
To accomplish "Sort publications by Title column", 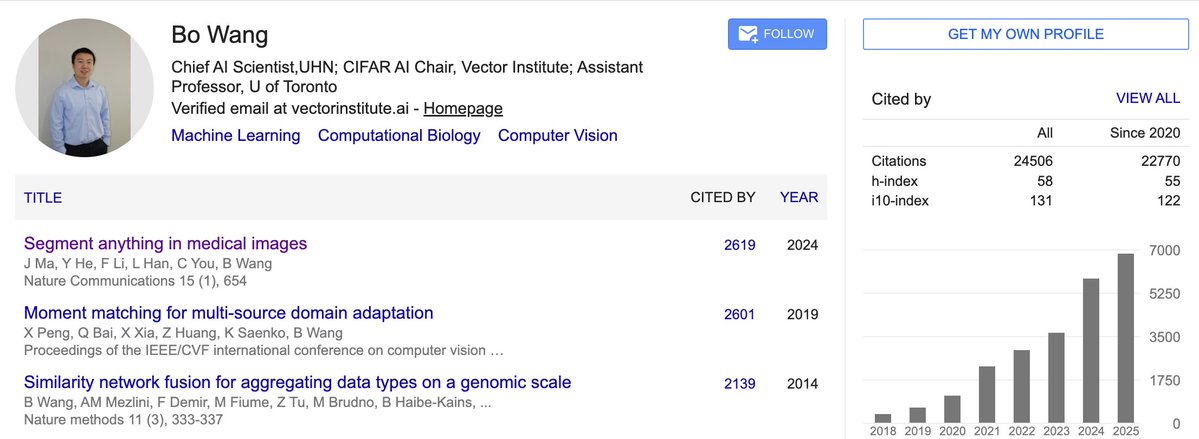I will coord(43,198).
